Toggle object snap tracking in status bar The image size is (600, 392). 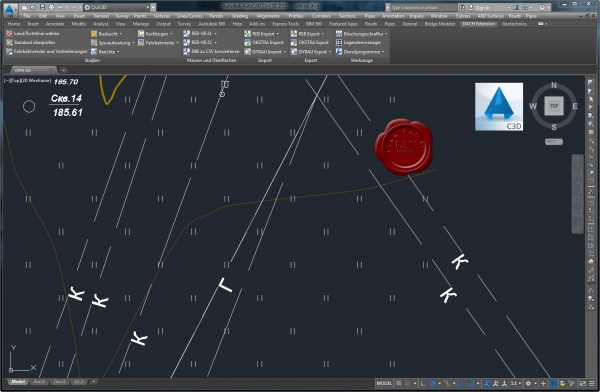[x=462, y=383]
